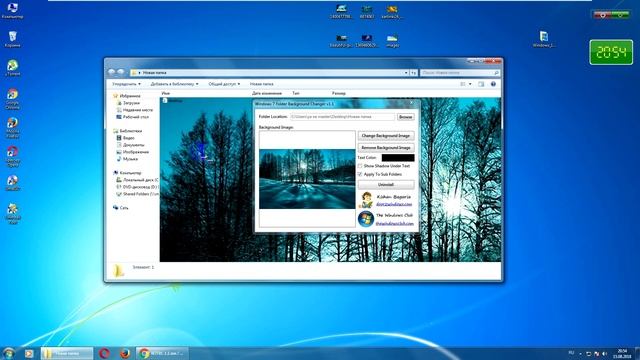Sort by Тип column header
This screenshot has width=640, height=360.
pos(296,93)
